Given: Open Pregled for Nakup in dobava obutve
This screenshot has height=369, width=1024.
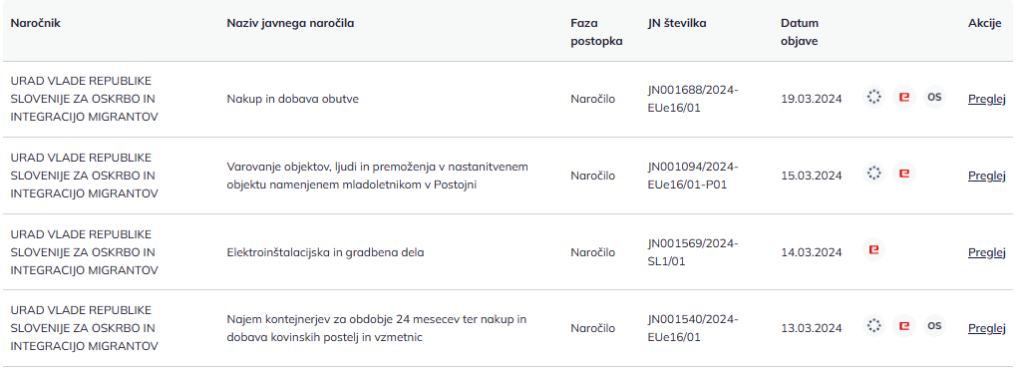Looking at the screenshot, I should click(986, 99).
